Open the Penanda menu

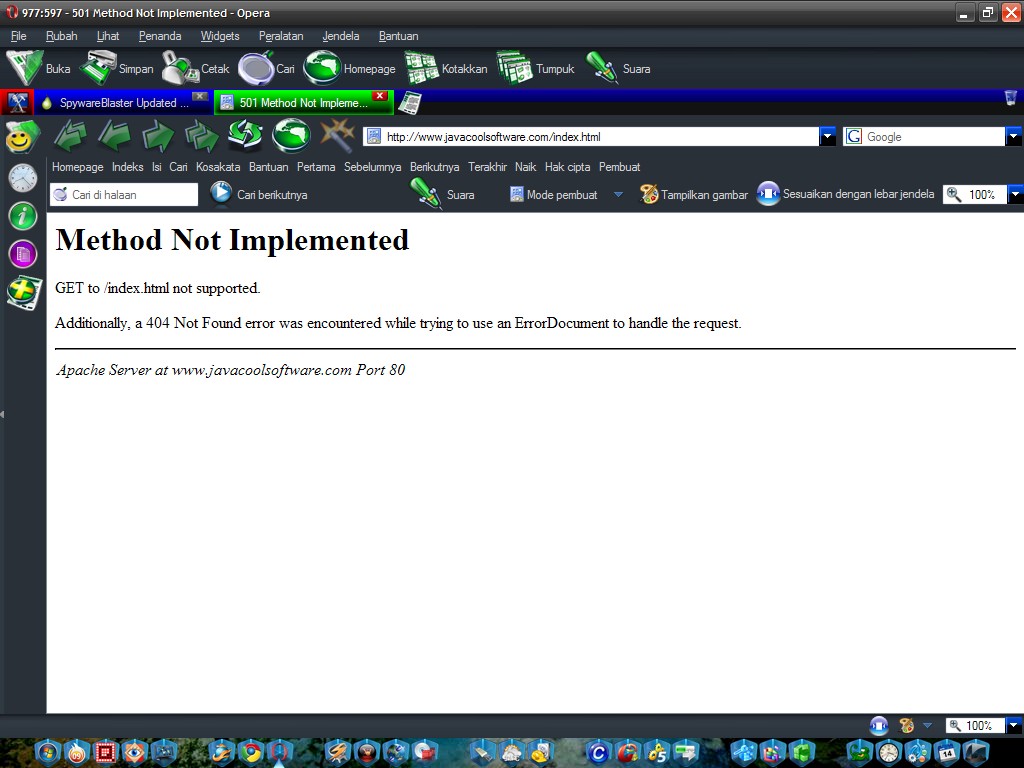click(160, 36)
